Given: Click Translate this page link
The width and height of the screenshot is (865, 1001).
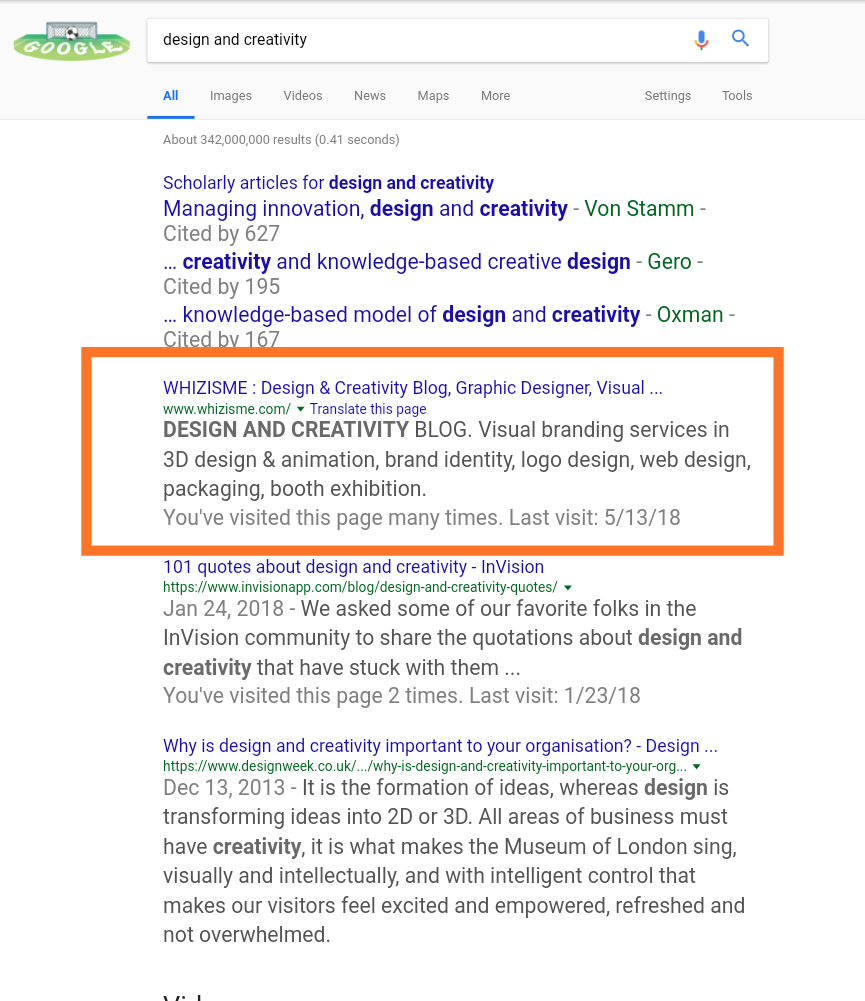Looking at the screenshot, I should 368,409.
